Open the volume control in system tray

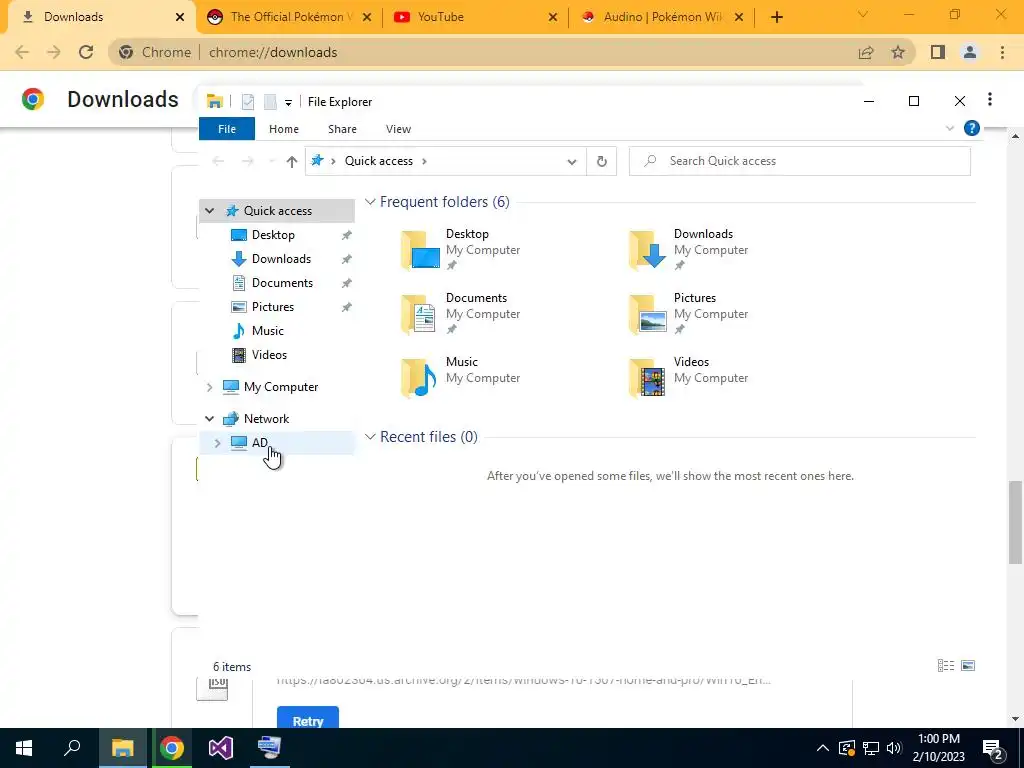tap(895, 748)
